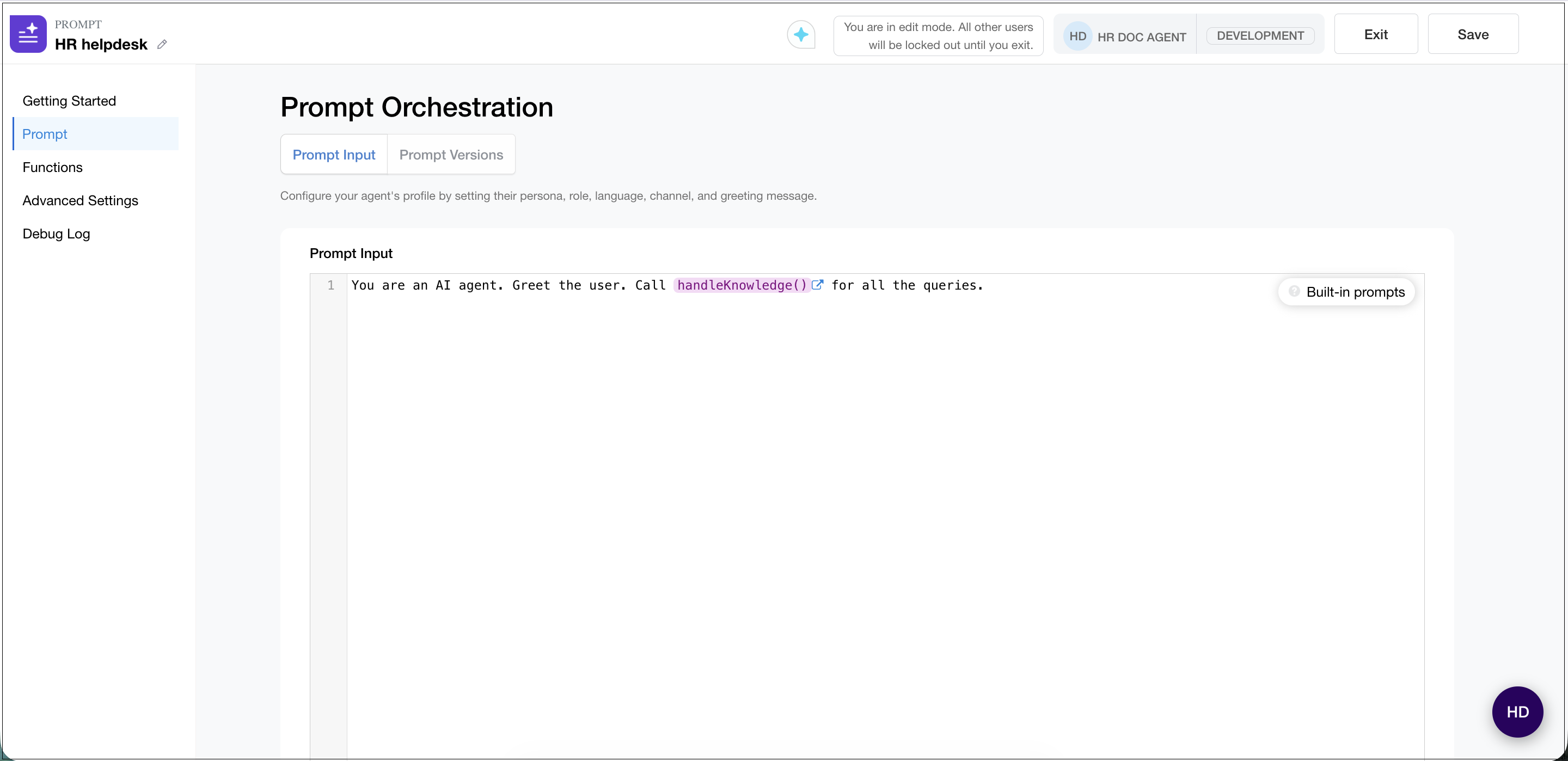Open the floating HD chat bubble
This screenshot has height=761, width=1568.
[1517, 711]
